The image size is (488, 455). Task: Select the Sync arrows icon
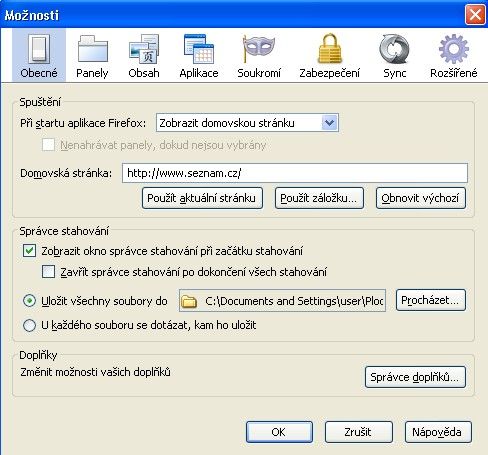(x=394, y=49)
